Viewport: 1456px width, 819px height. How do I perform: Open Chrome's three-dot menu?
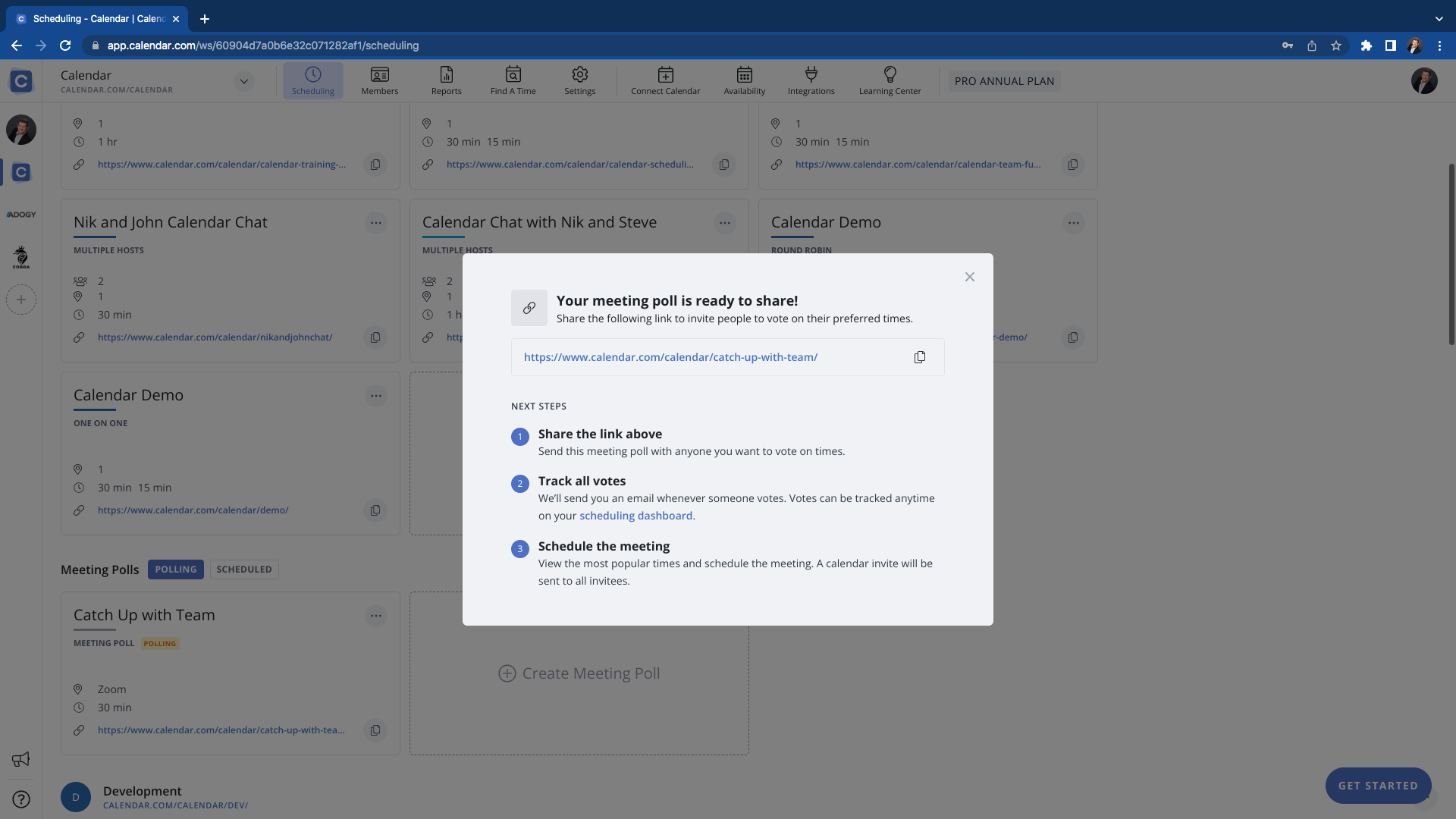(1439, 45)
